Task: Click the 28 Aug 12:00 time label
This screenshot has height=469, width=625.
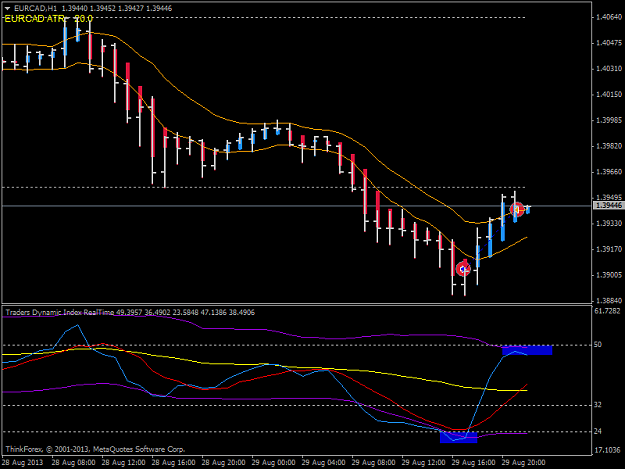Action: tap(124, 463)
